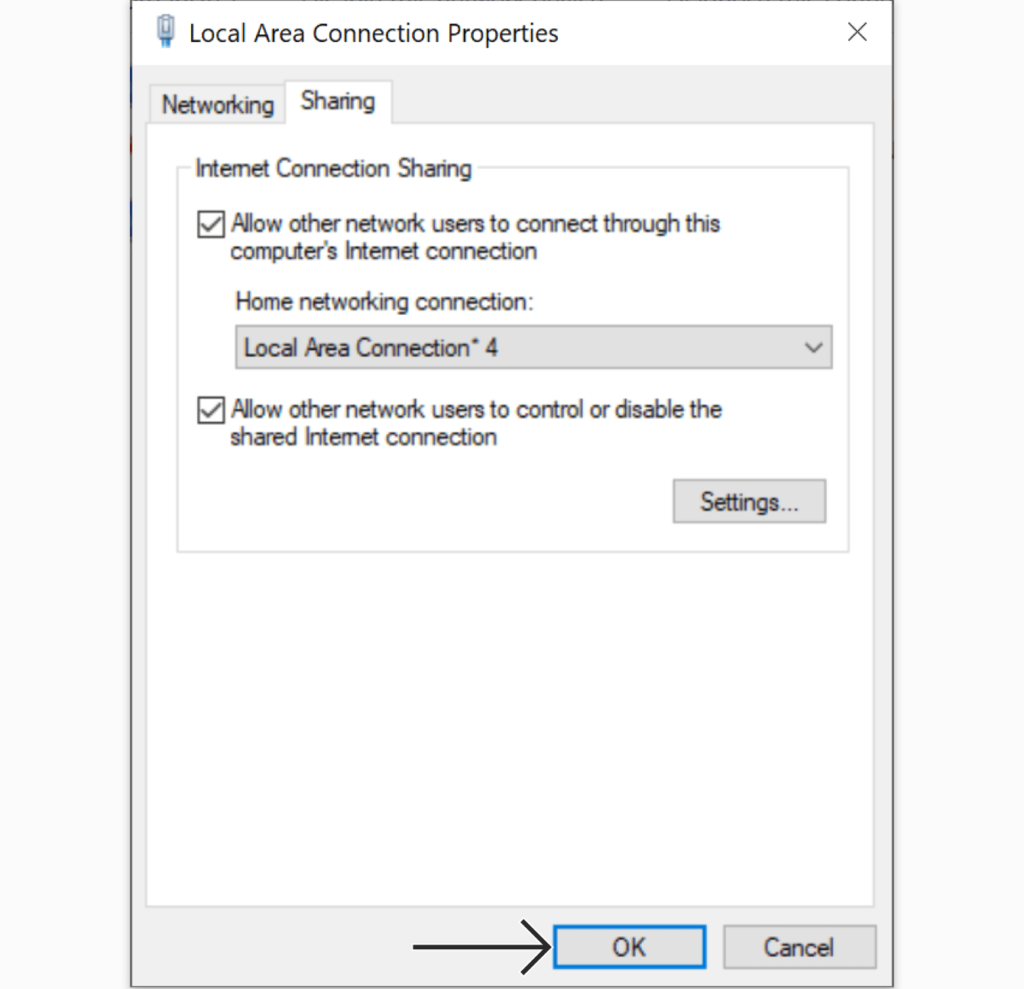This screenshot has height=989, width=1024.
Task: Open Internet Connection Sharing Settings
Action: [748, 501]
